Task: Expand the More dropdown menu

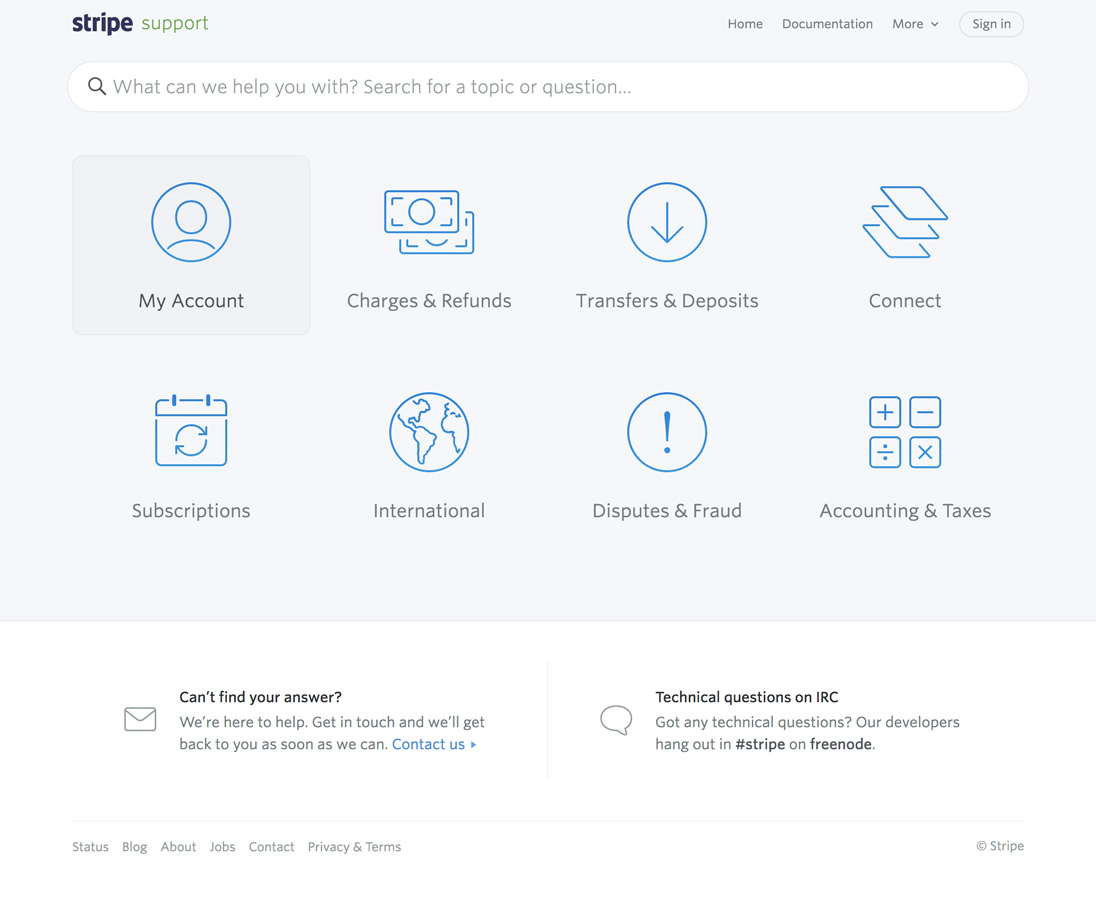Action: coord(915,24)
